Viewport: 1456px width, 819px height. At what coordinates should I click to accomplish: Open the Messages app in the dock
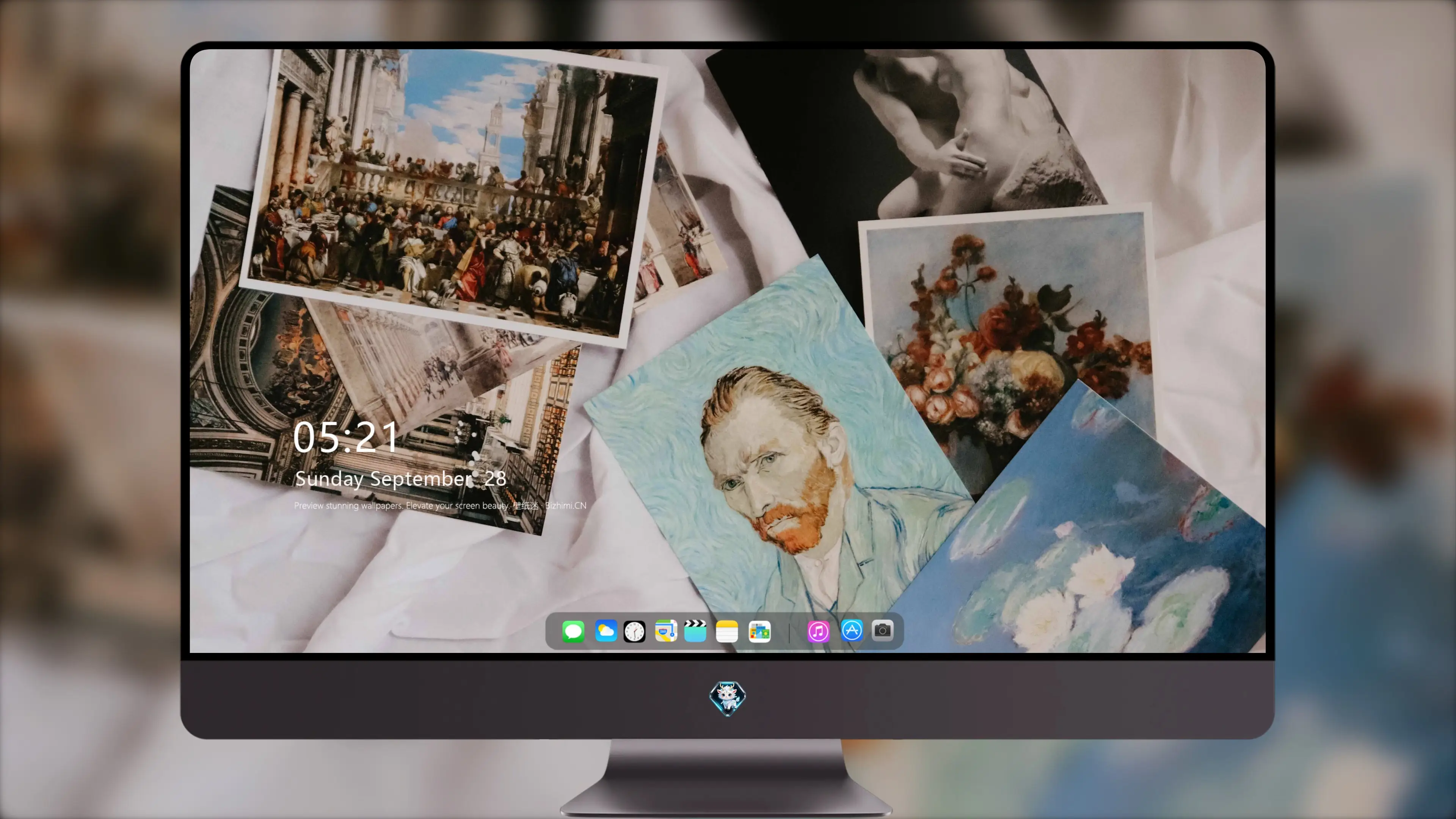(x=573, y=631)
